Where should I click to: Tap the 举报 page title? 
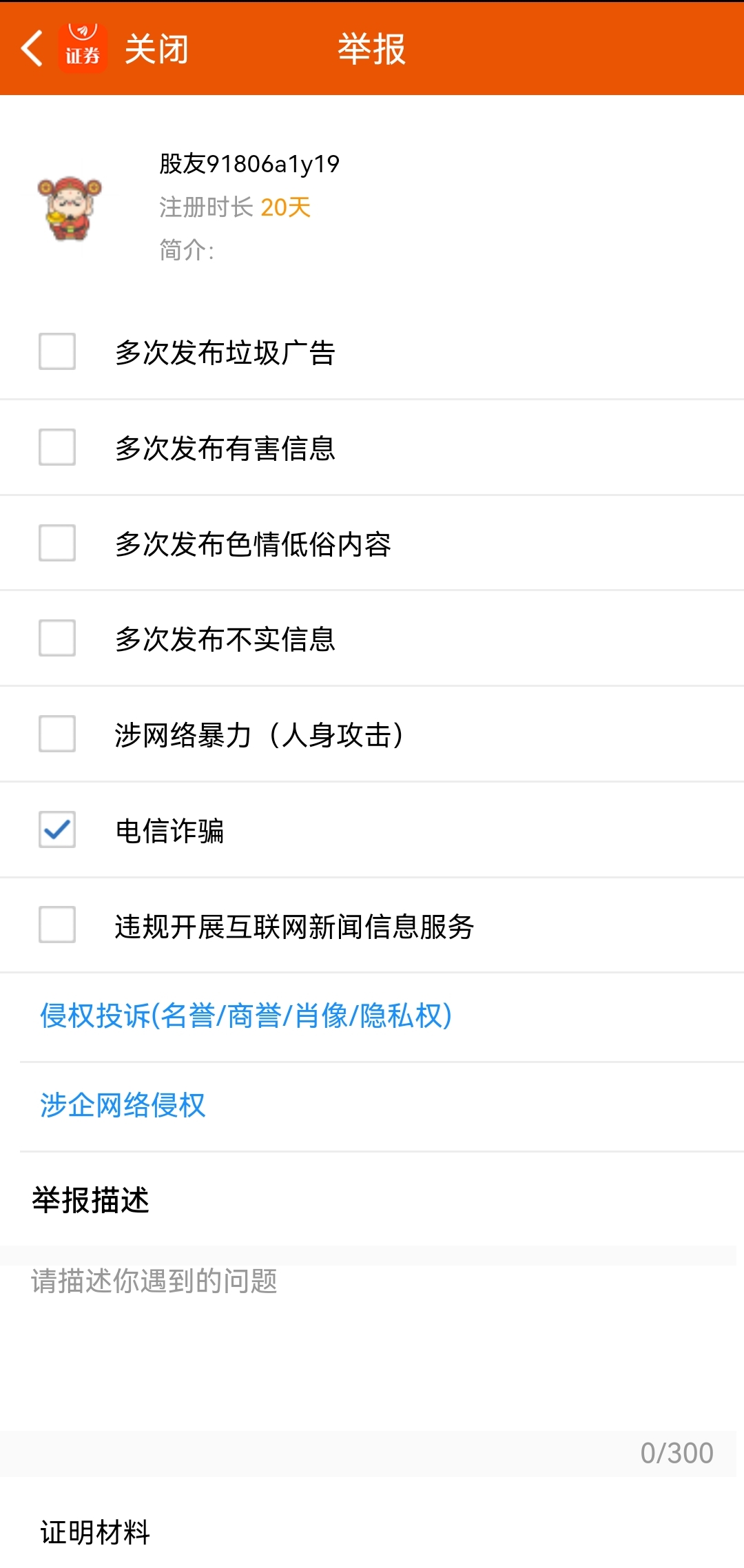[372, 49]
